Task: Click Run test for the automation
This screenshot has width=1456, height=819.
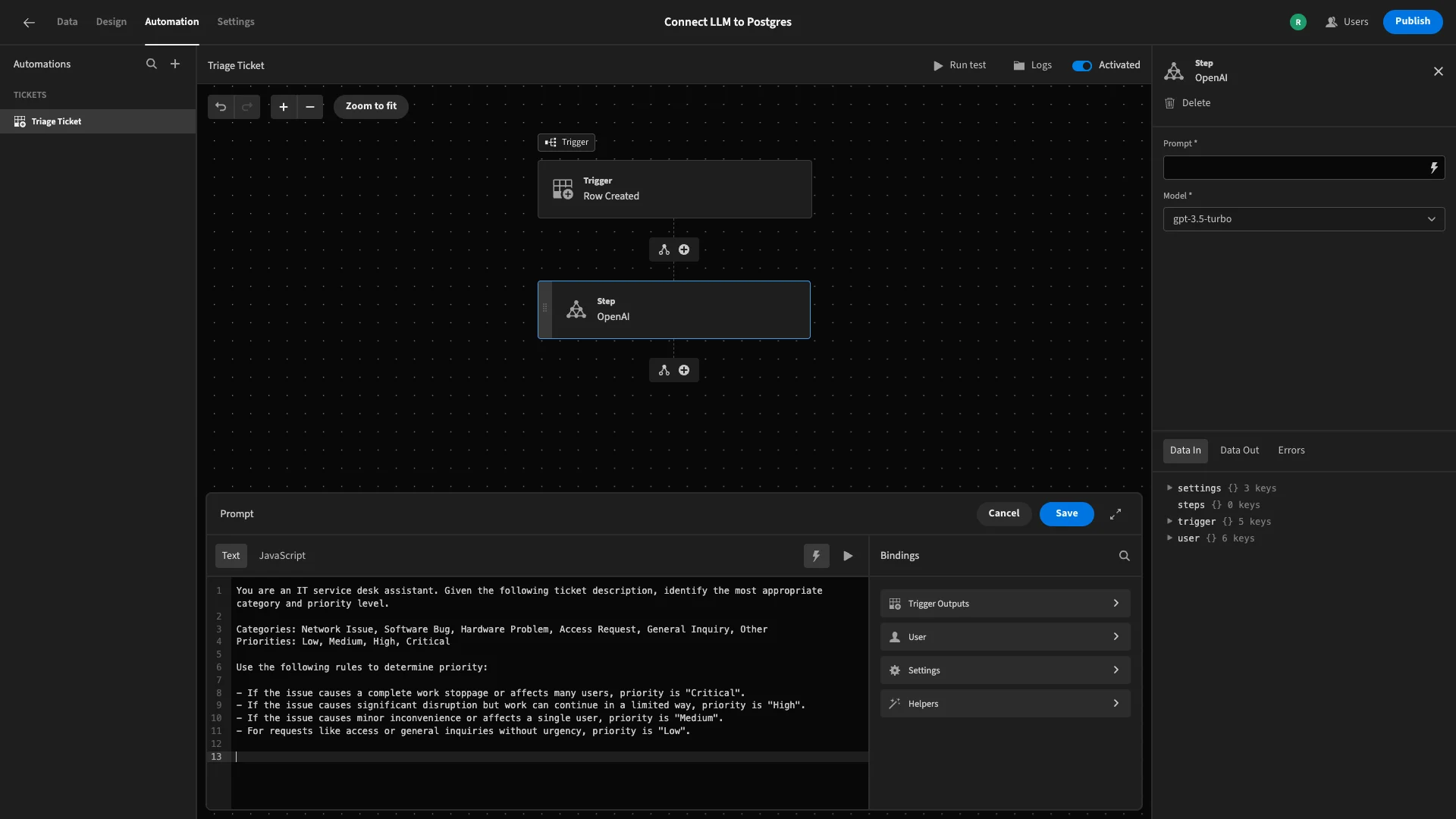Action: (960, 66)
